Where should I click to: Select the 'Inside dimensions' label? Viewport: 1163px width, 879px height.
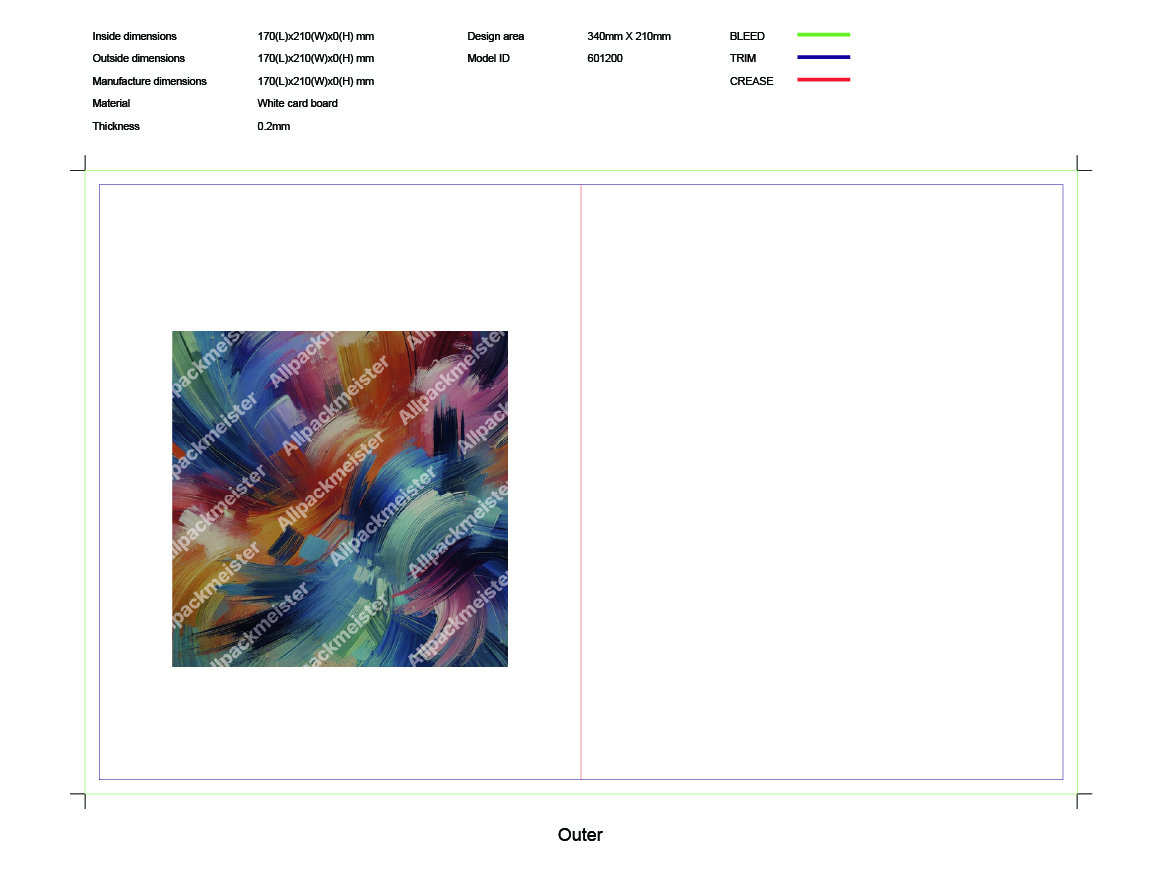pos(134,36)
